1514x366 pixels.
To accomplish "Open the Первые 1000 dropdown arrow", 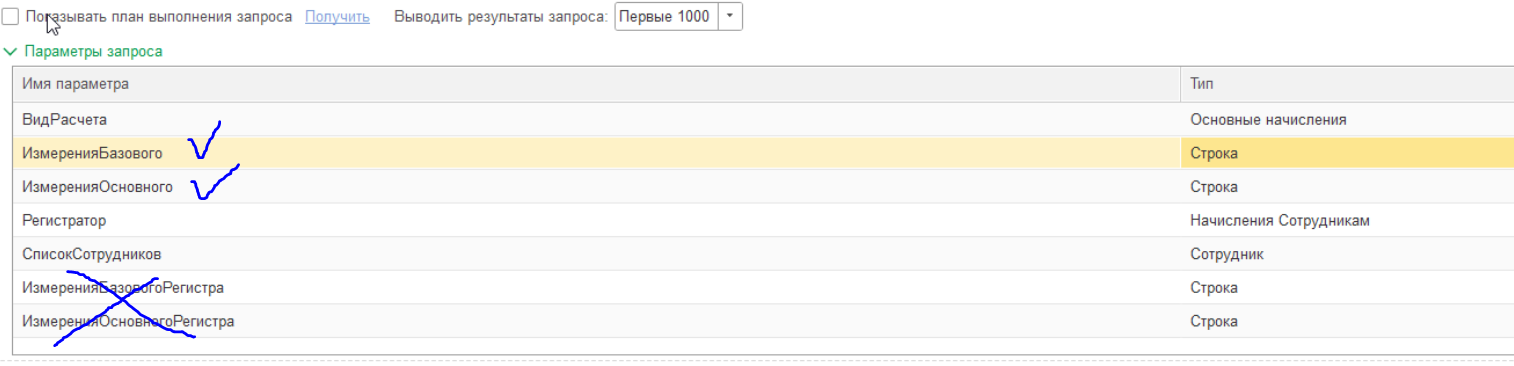I will pos(730,17).
